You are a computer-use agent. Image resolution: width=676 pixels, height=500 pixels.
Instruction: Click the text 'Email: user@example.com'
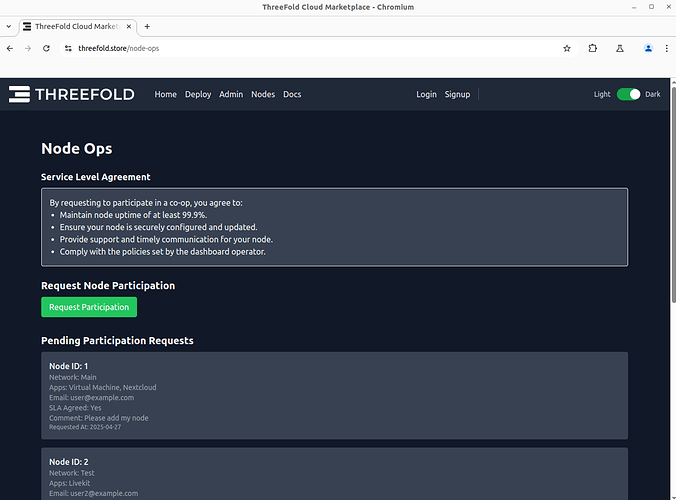point(91,397)
